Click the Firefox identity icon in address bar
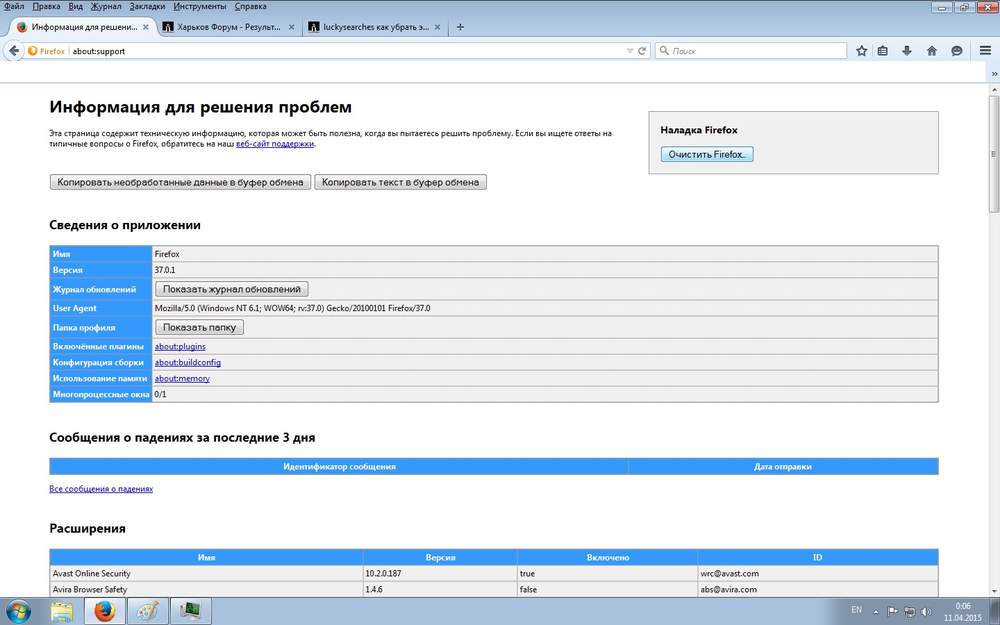This screenshot has width=1000, height=625. pos(33,51)
